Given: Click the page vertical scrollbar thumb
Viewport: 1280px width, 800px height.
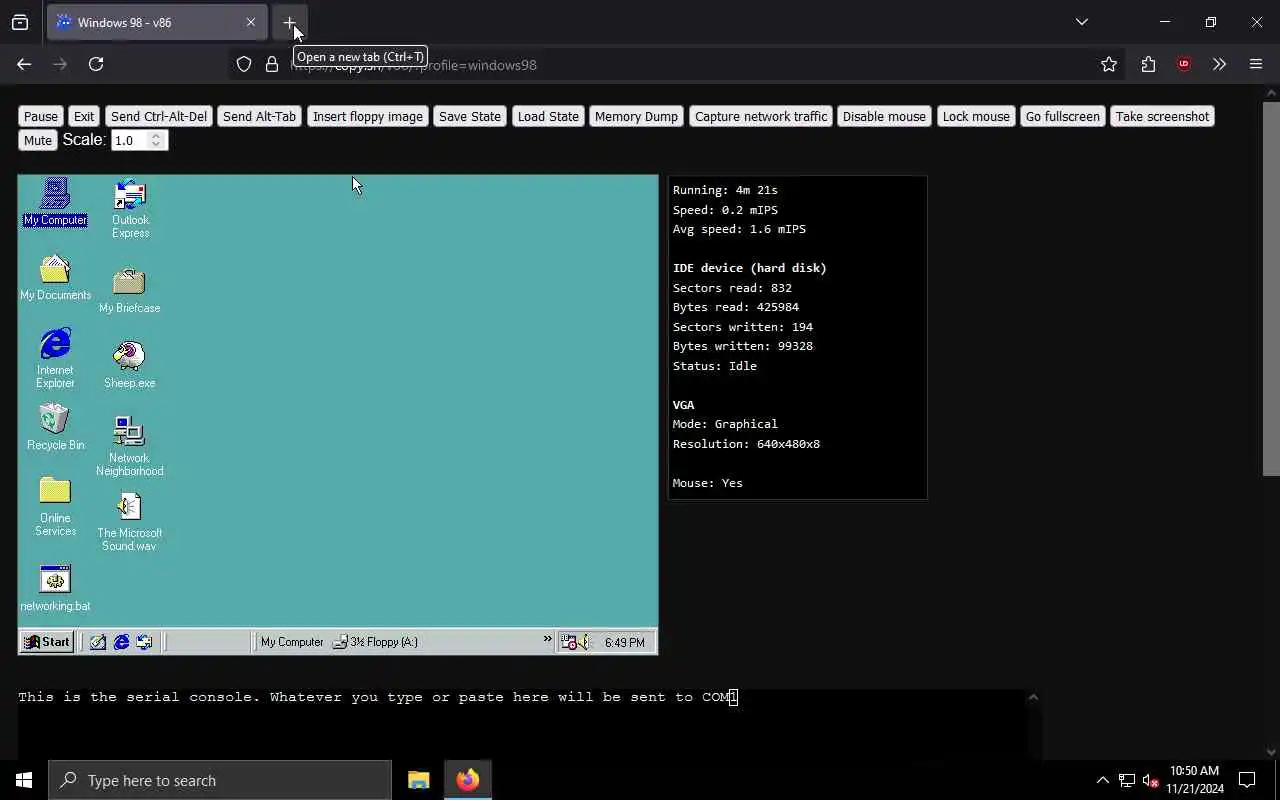Looking at the screenshot, I should click(x=1271, y=288).
